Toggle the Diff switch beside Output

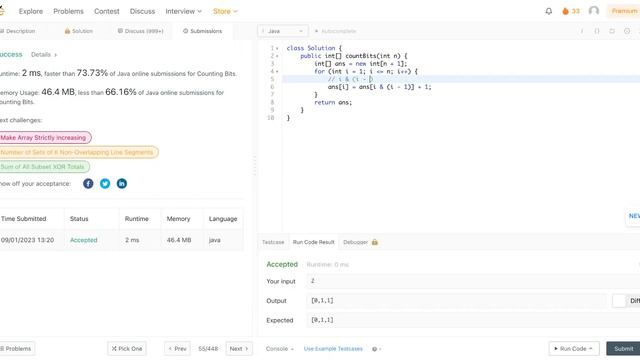(619, 301)
